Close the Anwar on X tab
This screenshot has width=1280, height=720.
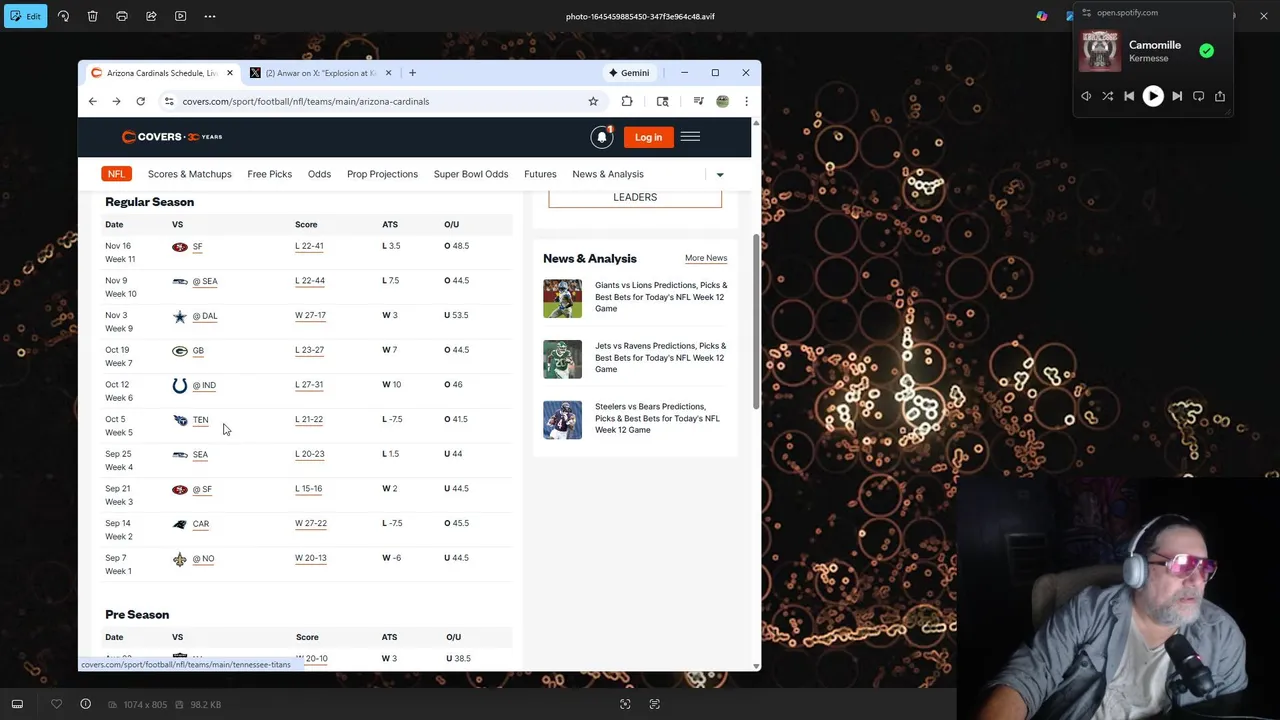click(x=388, y=73)
